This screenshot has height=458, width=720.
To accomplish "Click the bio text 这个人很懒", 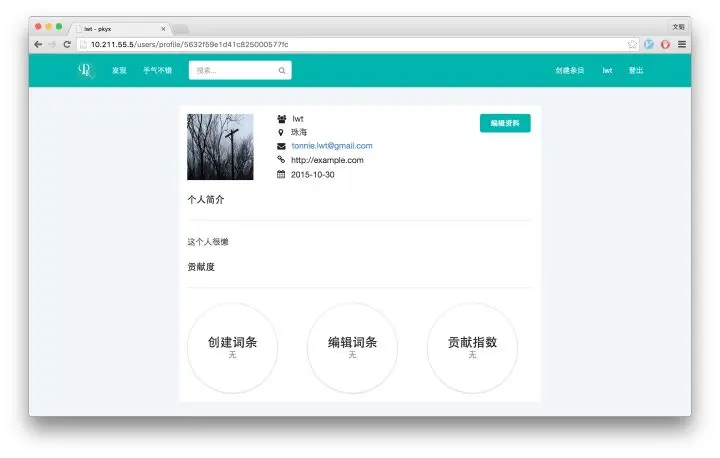I will [208, 242].
